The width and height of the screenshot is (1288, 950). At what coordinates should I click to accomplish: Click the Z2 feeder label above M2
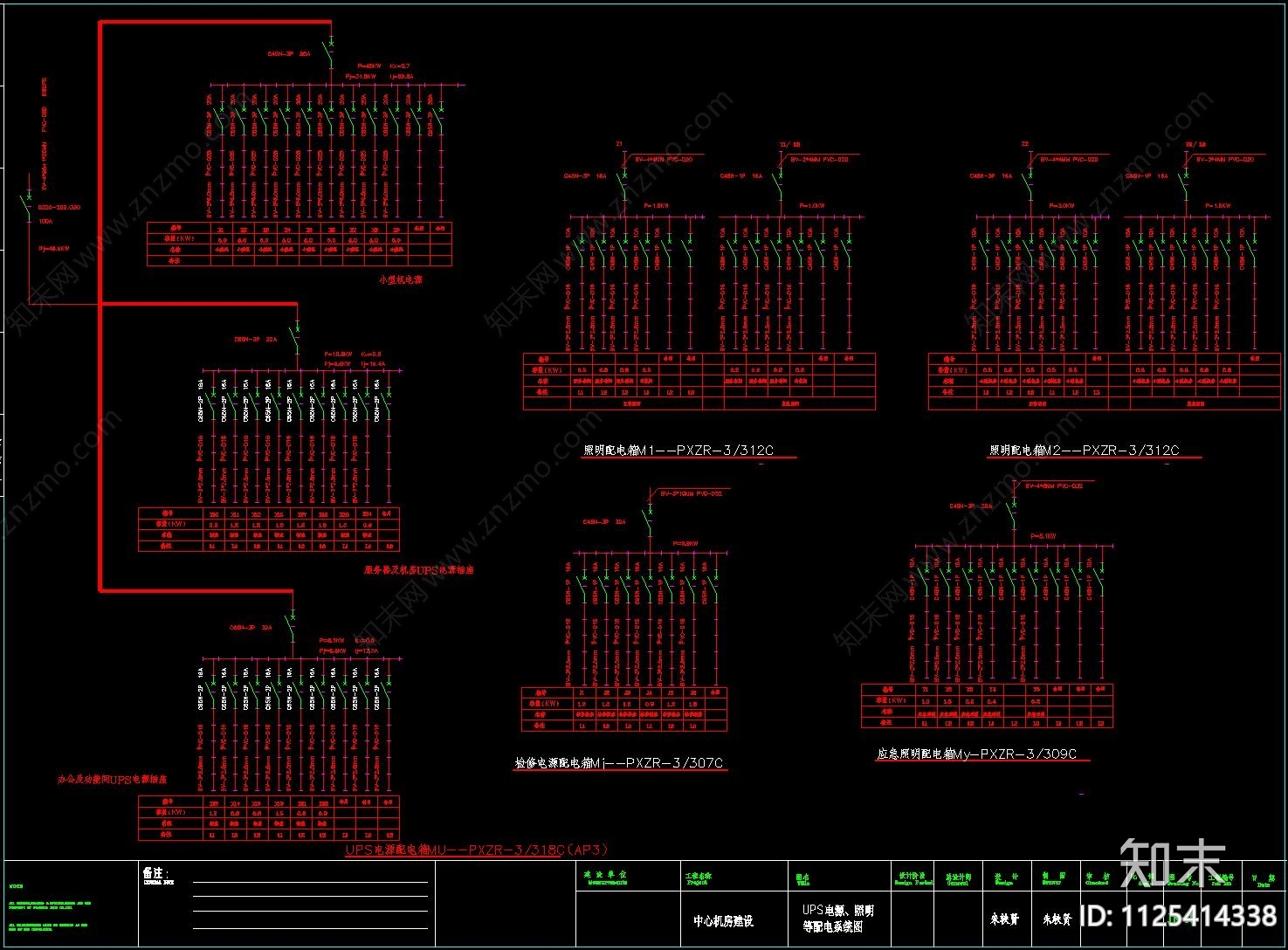coord(1025,144)
